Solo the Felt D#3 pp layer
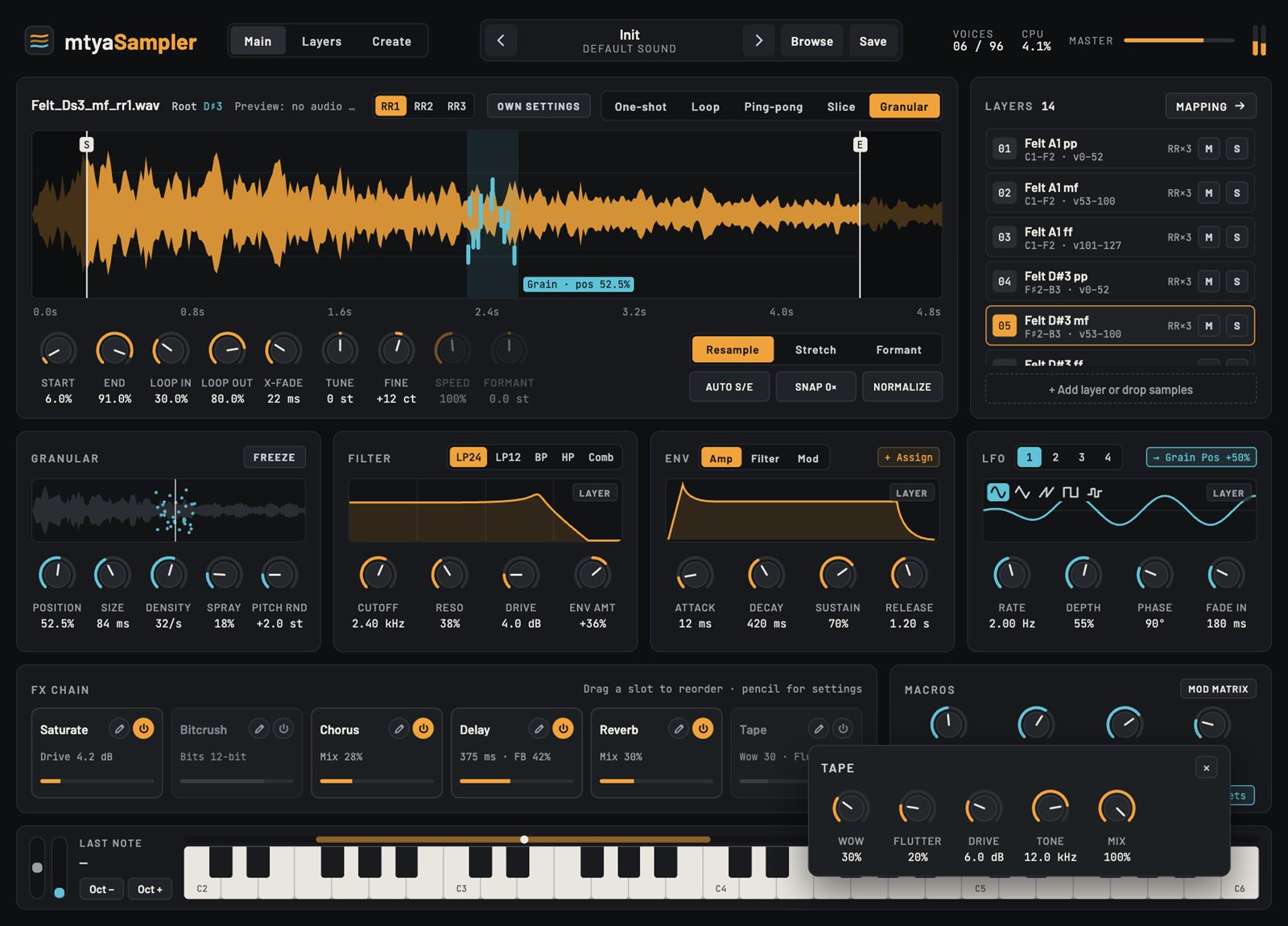The image size is (1288, 926). click(1236, 281)
